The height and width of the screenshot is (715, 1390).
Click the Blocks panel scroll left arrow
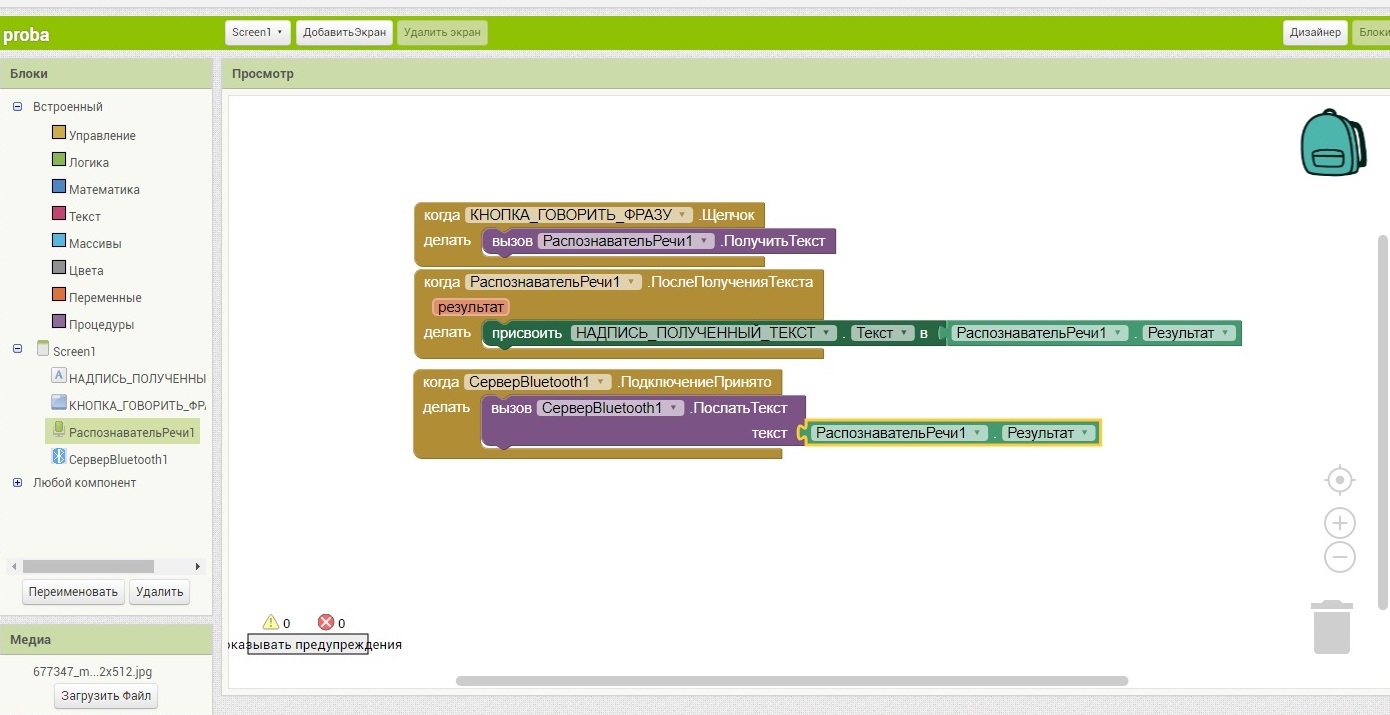click(13, 566)
